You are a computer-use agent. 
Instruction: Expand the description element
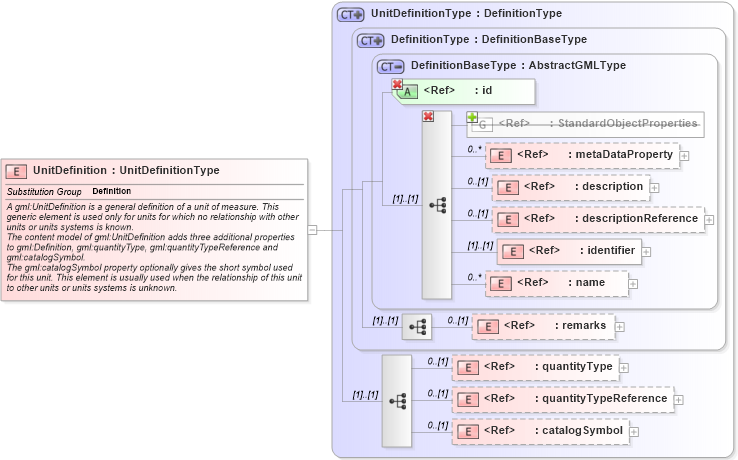click(x=654, y=188)
